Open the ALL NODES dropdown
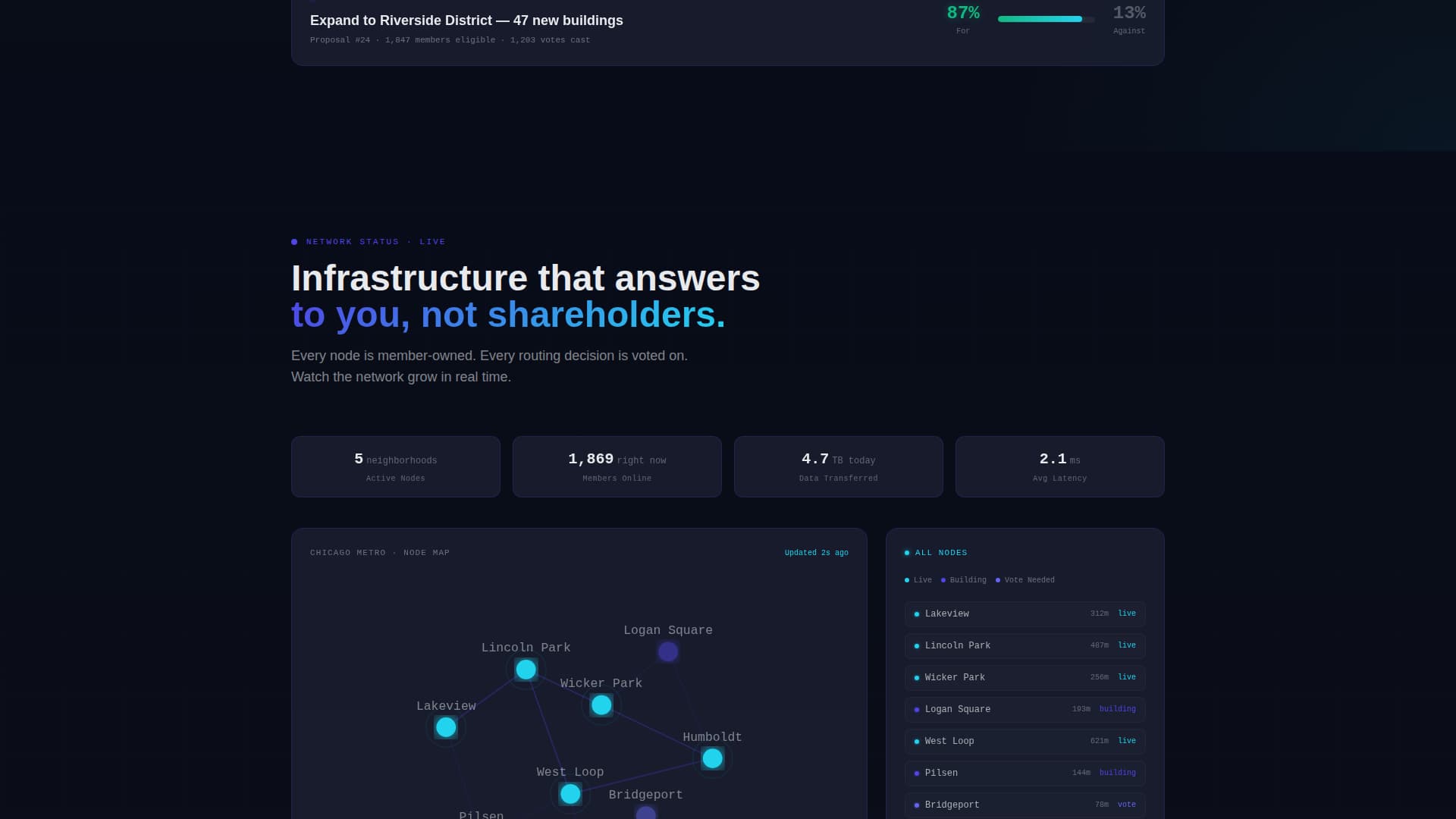Screen dimensions: 1456x819 click(936, 553)
